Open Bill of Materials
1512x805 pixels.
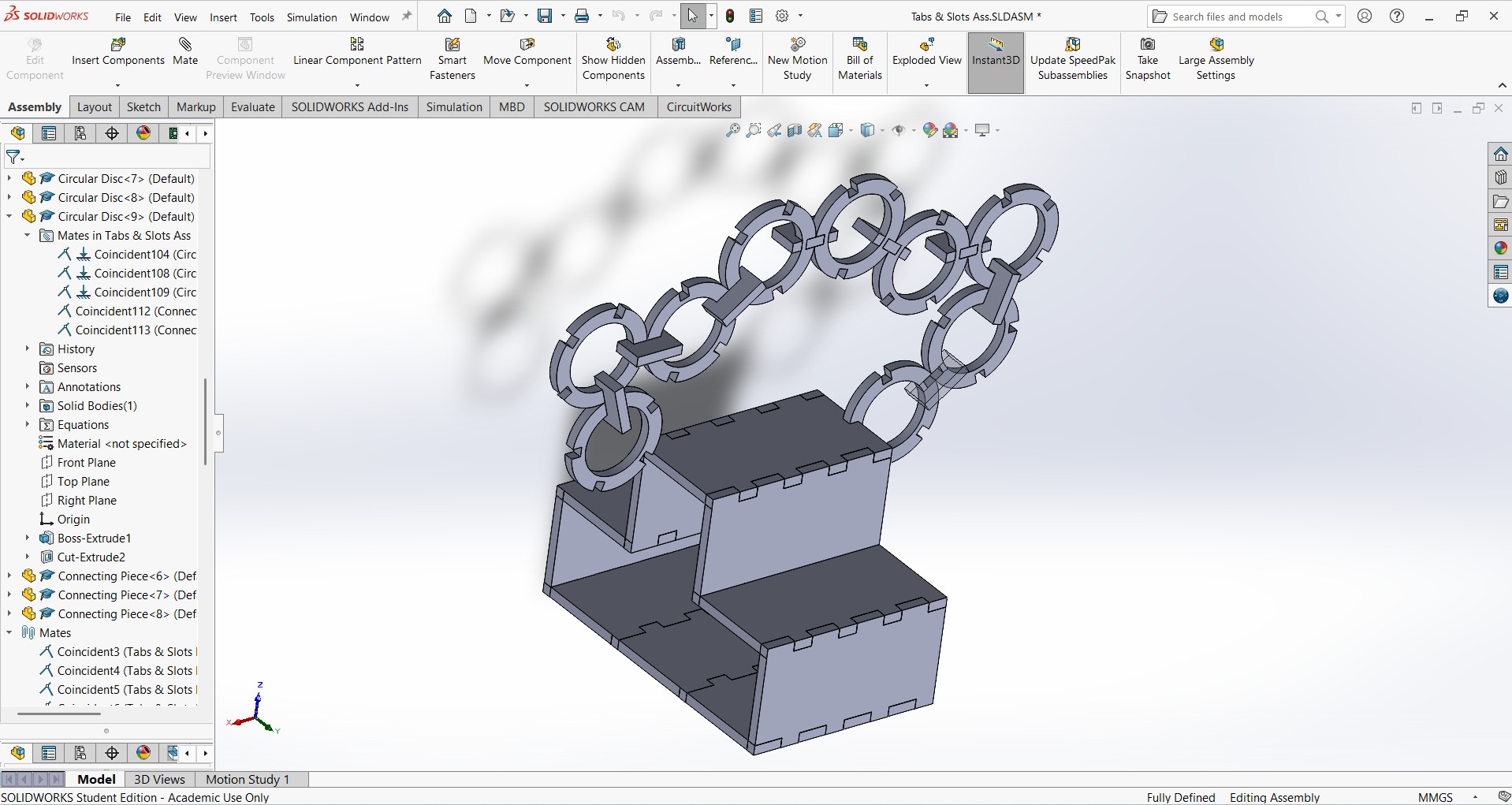(x=860, y=58)
